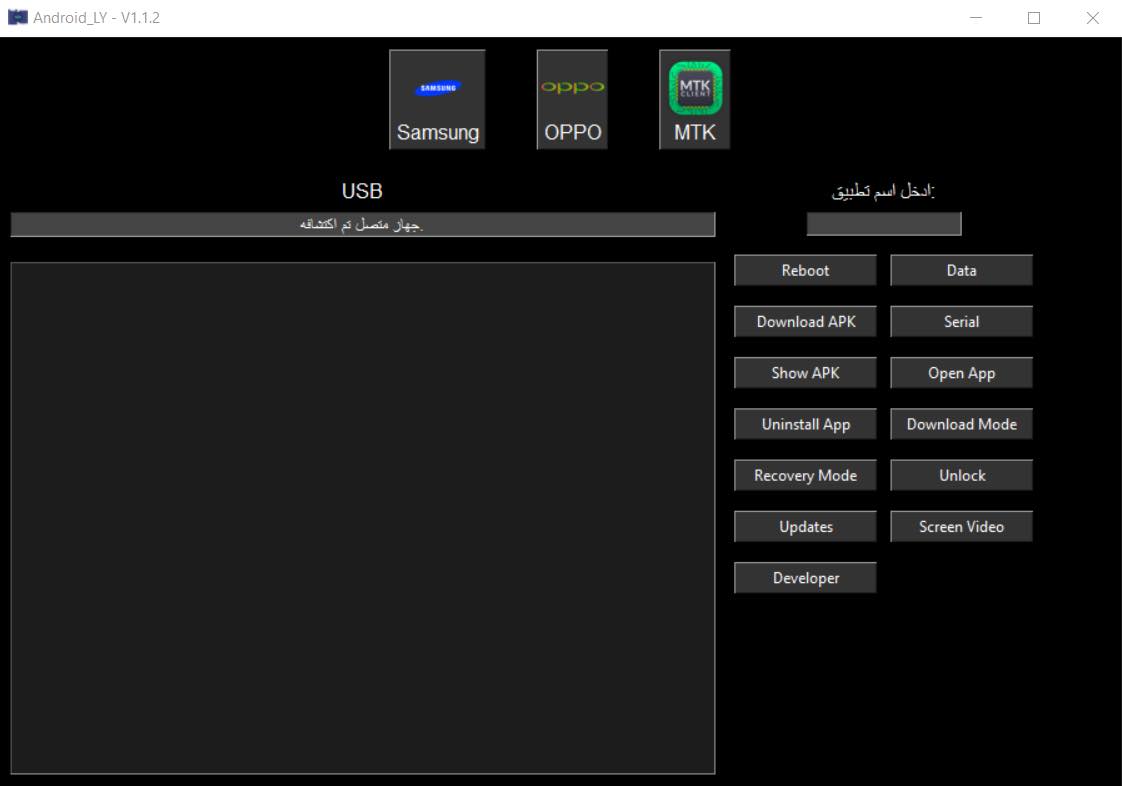Viewport: 1122px width, 786px height.
Task: Click Uninstall App button
Action: 805,424
